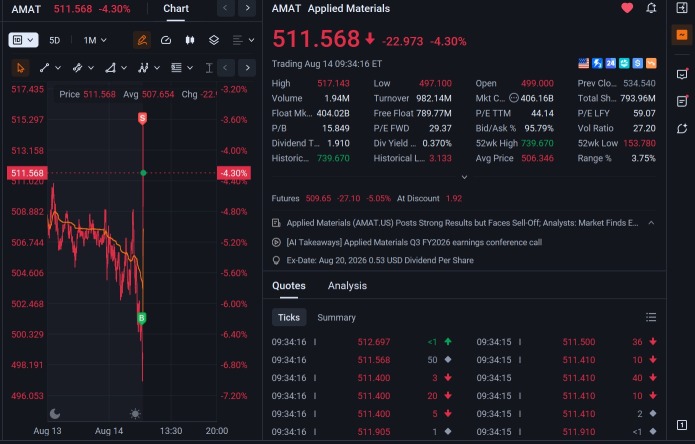Select the Ticks sub-tab
The image size is (695, 444).
pyautogui.click(x=289, y=317)
